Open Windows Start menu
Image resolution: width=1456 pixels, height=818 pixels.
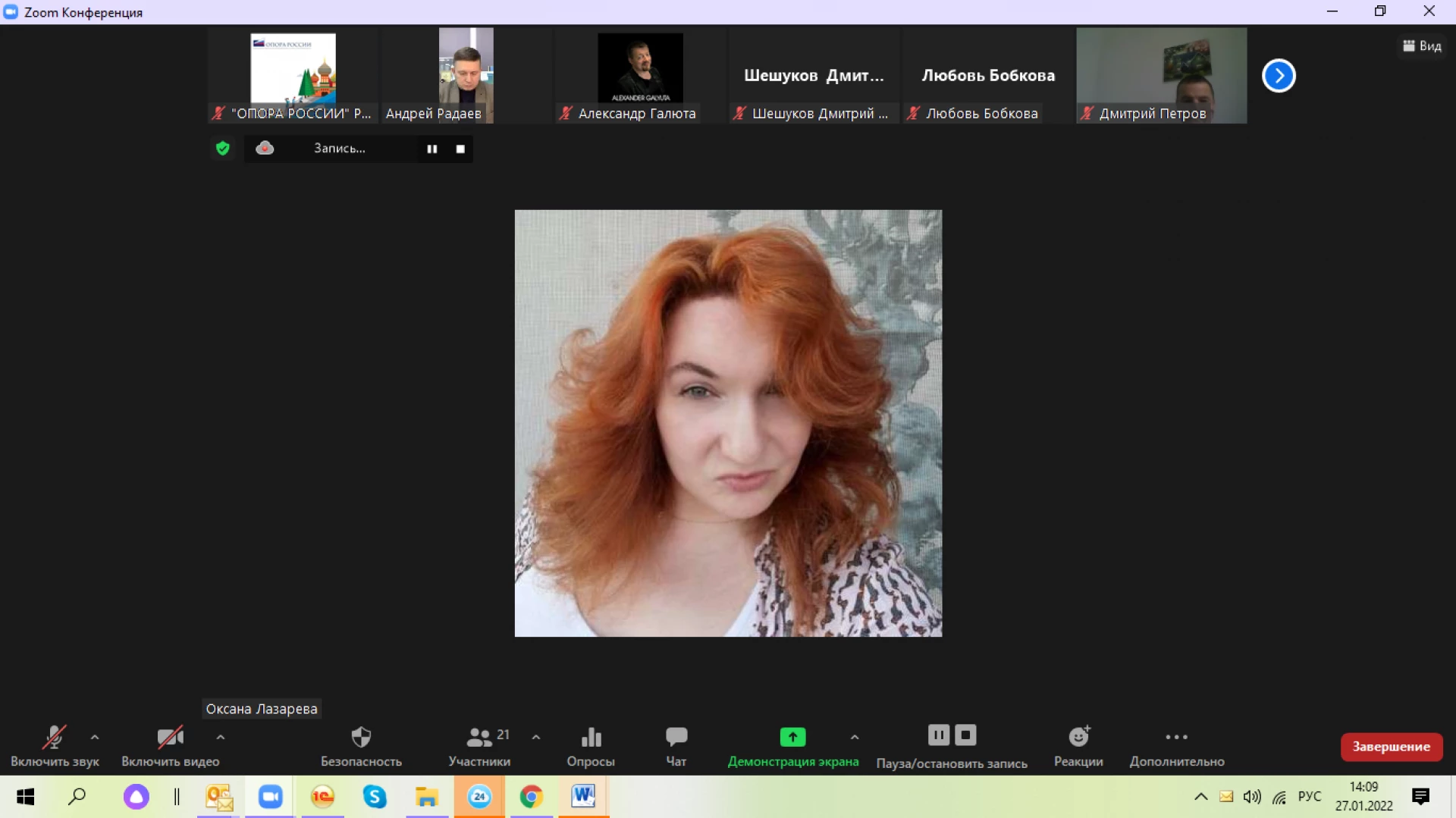pos(26,797)
